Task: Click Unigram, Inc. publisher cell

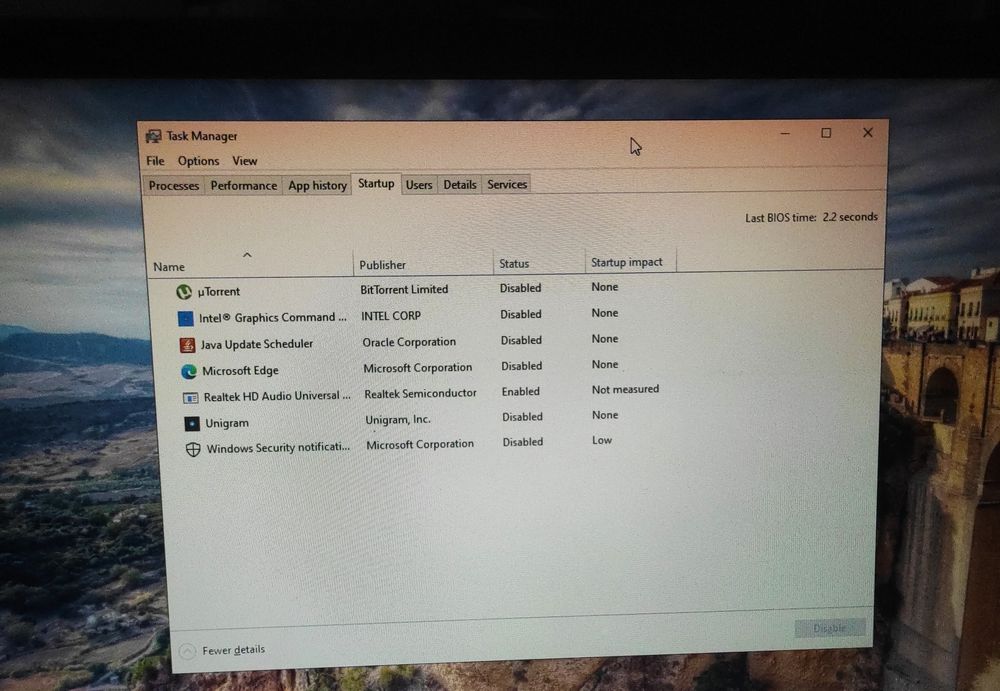Action: 398,420
